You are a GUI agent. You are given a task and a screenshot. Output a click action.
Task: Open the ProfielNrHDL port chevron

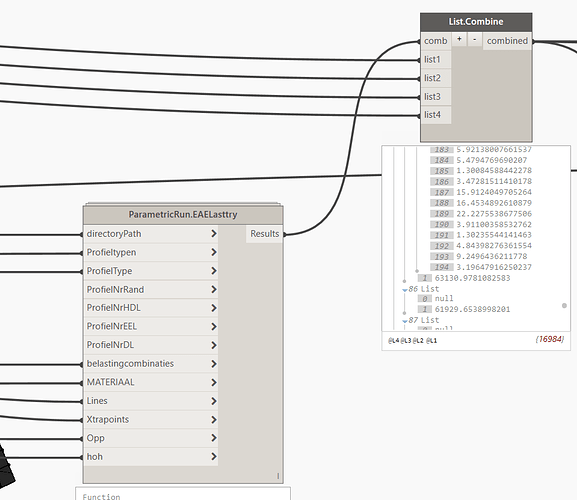213,308
